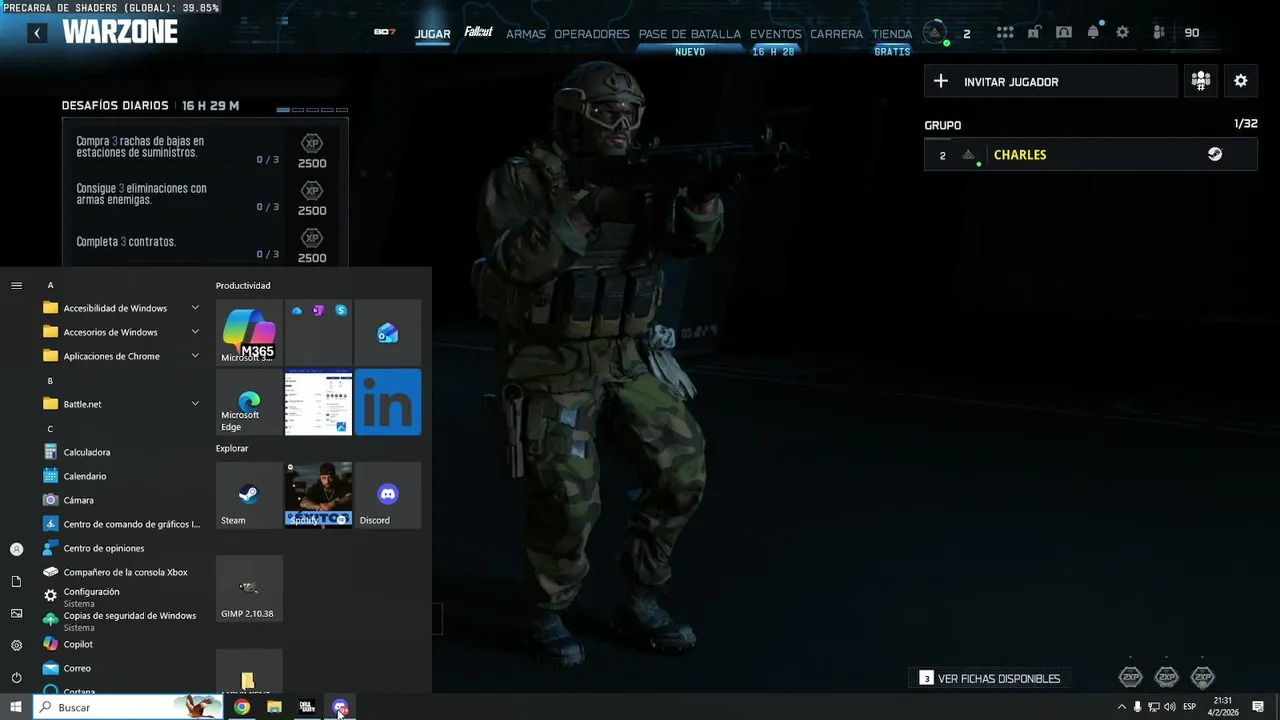This screenshot has width=1280, height=720.
Task: Expand Accesibilidad de Windows folder
Action: point(122,308)
